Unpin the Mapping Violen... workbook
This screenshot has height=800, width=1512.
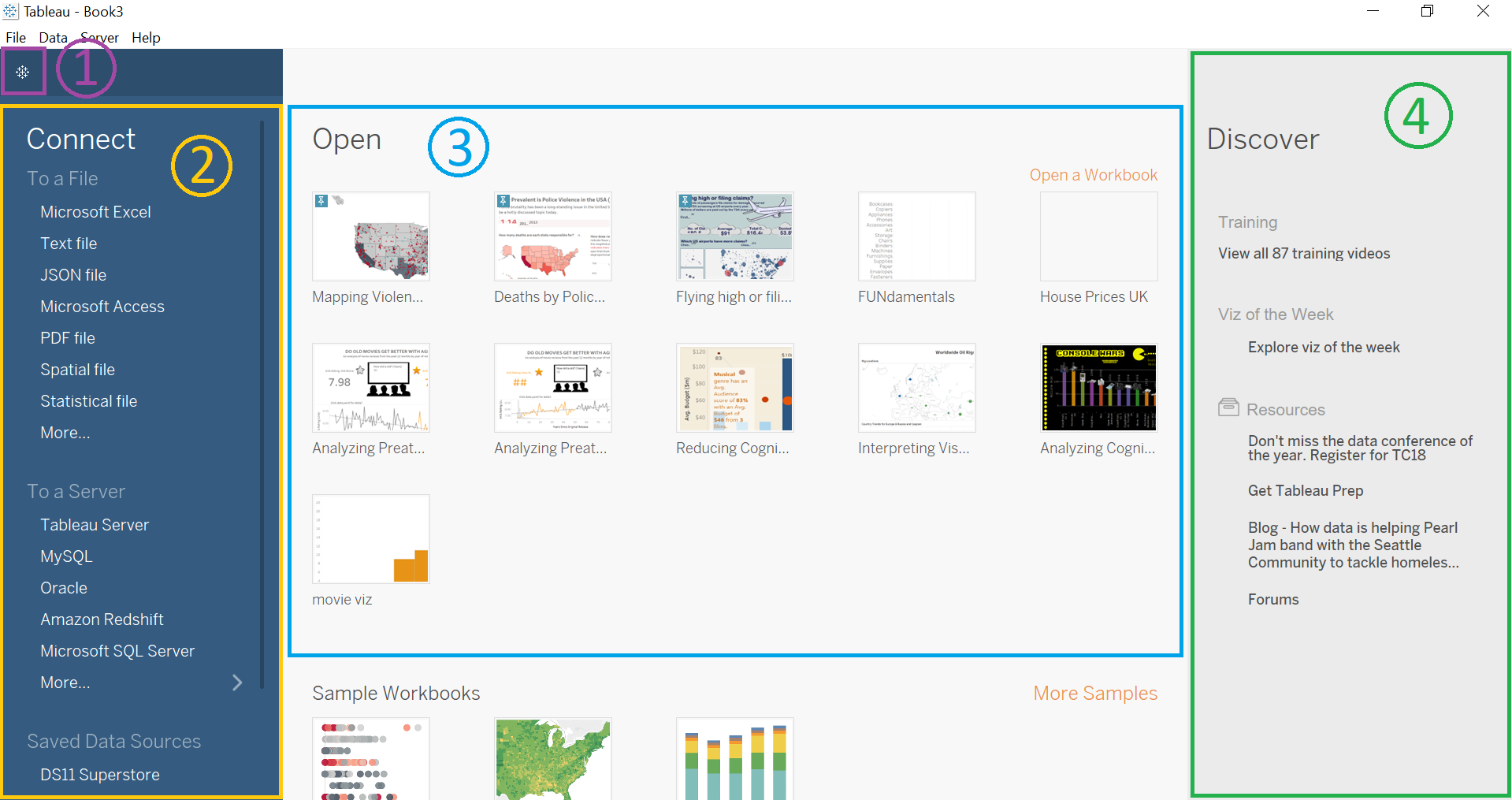click(x=321, y=201)
